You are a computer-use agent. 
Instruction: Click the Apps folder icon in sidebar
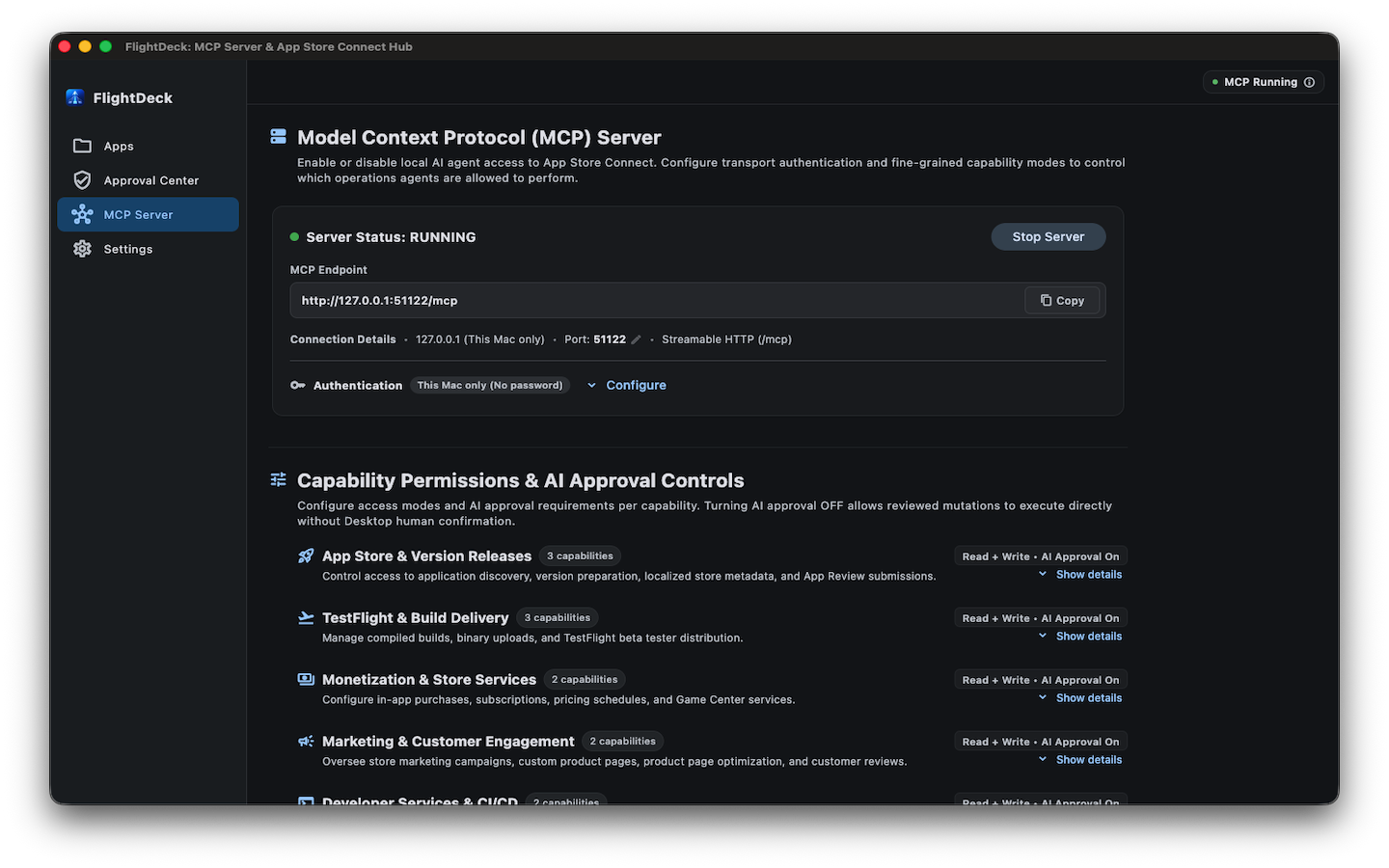click(x=82, y=146)
